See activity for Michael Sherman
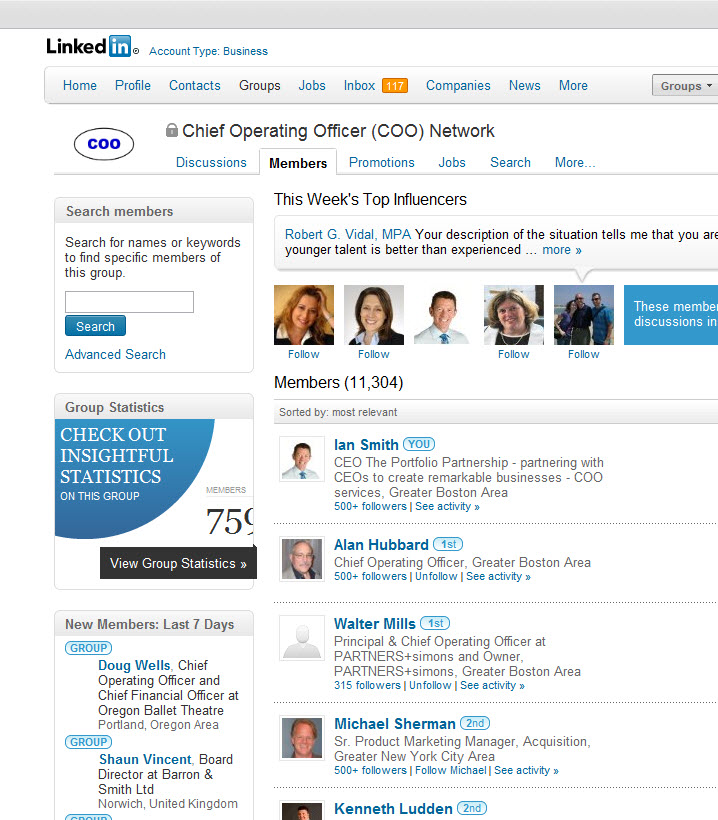This screenshot has height=820, width=718. pyautogui.click(x=526, y=770)
